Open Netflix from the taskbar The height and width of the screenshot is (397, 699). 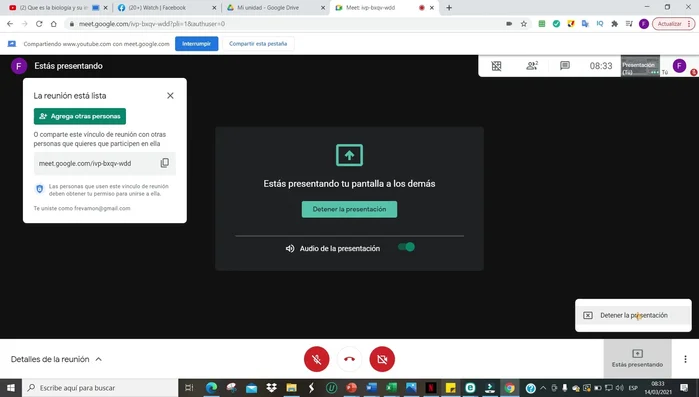tap(431, 388)
